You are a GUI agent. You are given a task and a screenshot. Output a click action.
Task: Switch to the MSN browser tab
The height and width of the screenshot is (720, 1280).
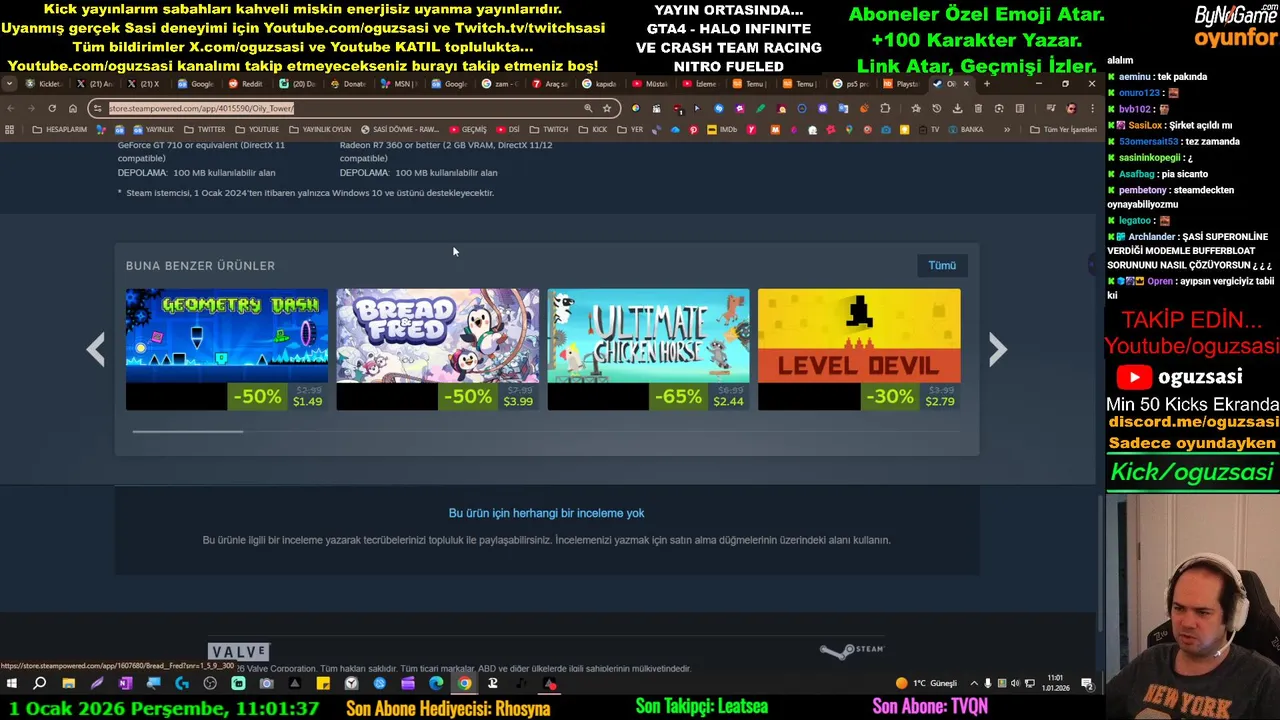400,84
